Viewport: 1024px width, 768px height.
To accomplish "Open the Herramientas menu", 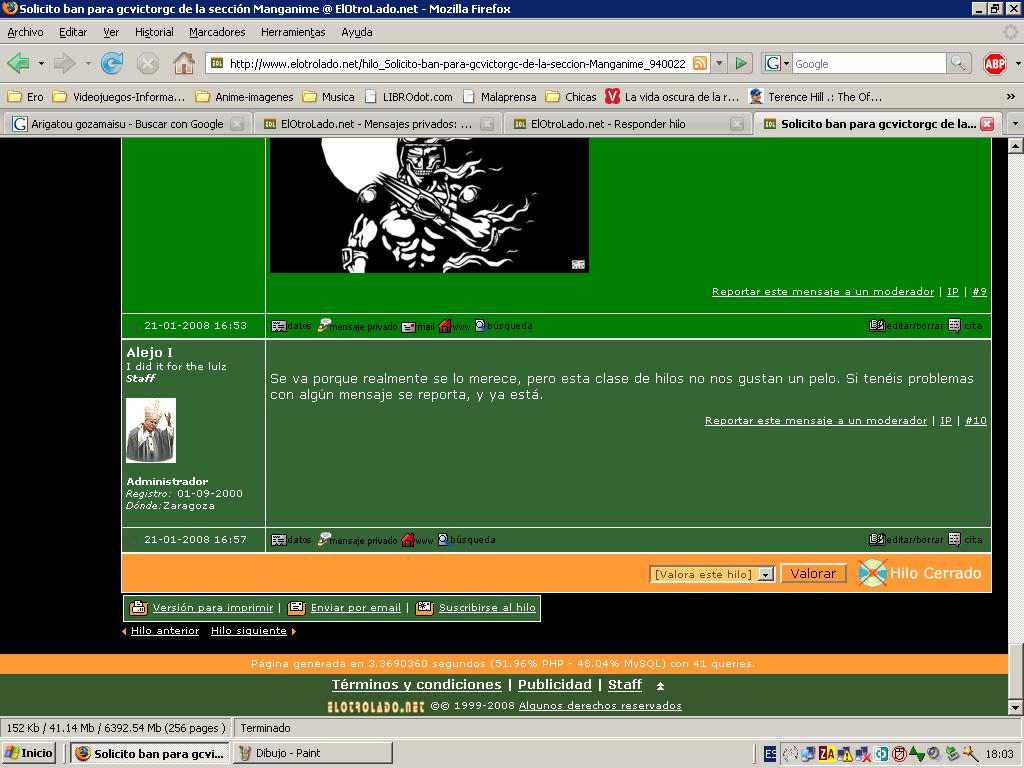I will pyautogui.click(x=293, y=32).
